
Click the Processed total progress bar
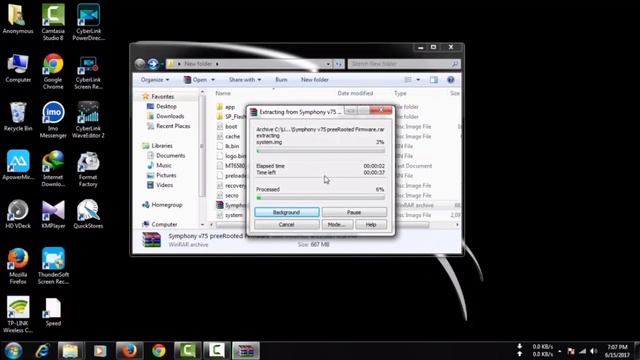click(320, 198)
